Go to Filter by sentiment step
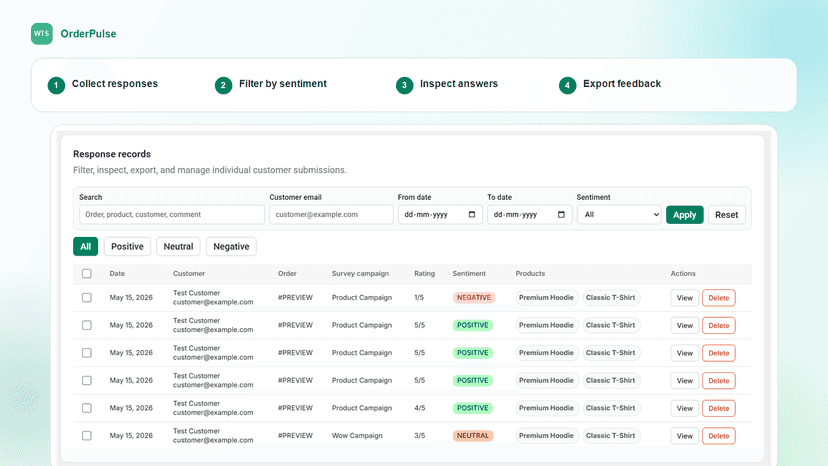828x466 pixels. [x=271, y=85]
